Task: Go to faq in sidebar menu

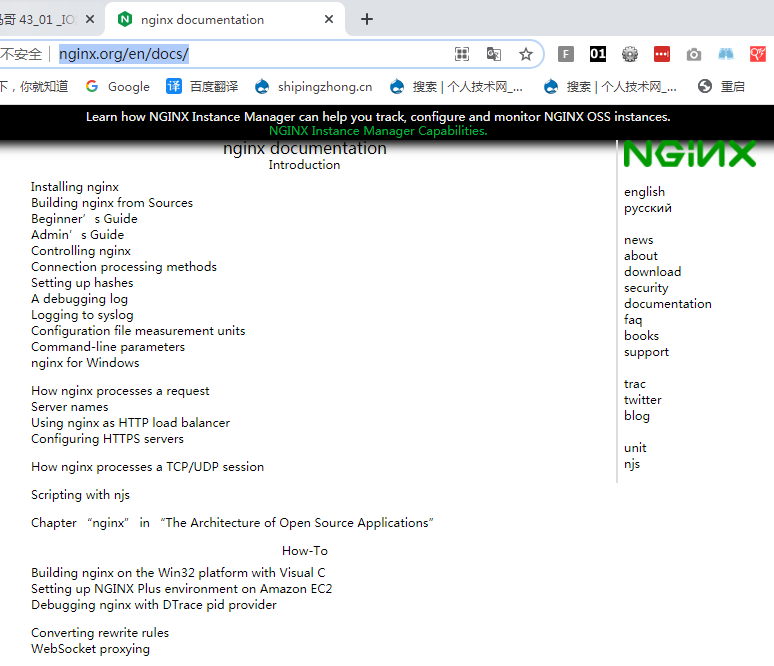Action: [x=633, y=320]
